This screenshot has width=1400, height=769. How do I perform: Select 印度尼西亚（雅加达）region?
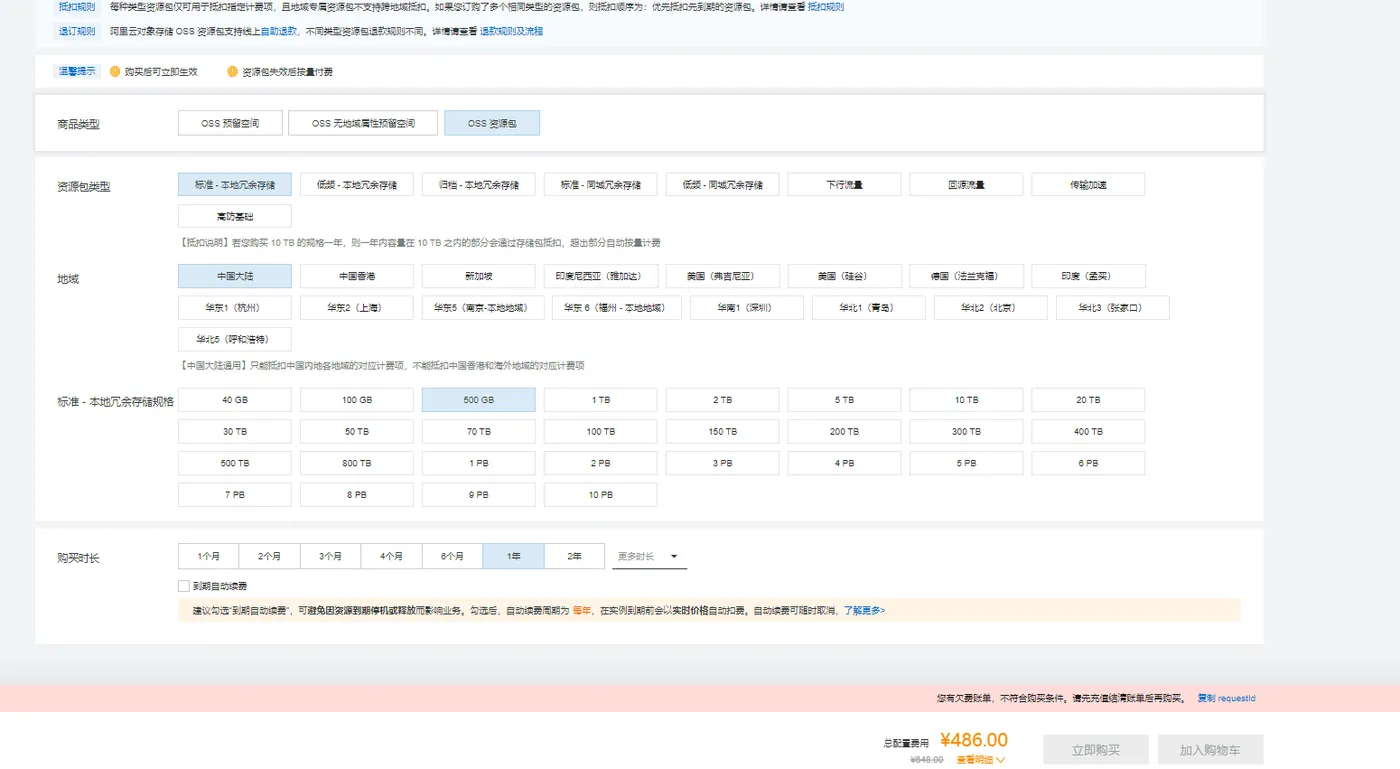pos(601,276)
